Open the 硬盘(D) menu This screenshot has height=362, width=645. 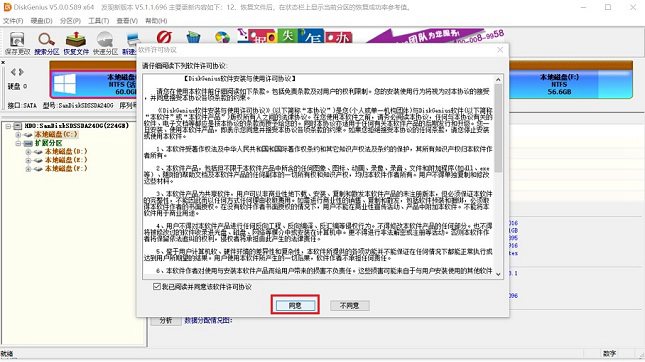(42, 21)
